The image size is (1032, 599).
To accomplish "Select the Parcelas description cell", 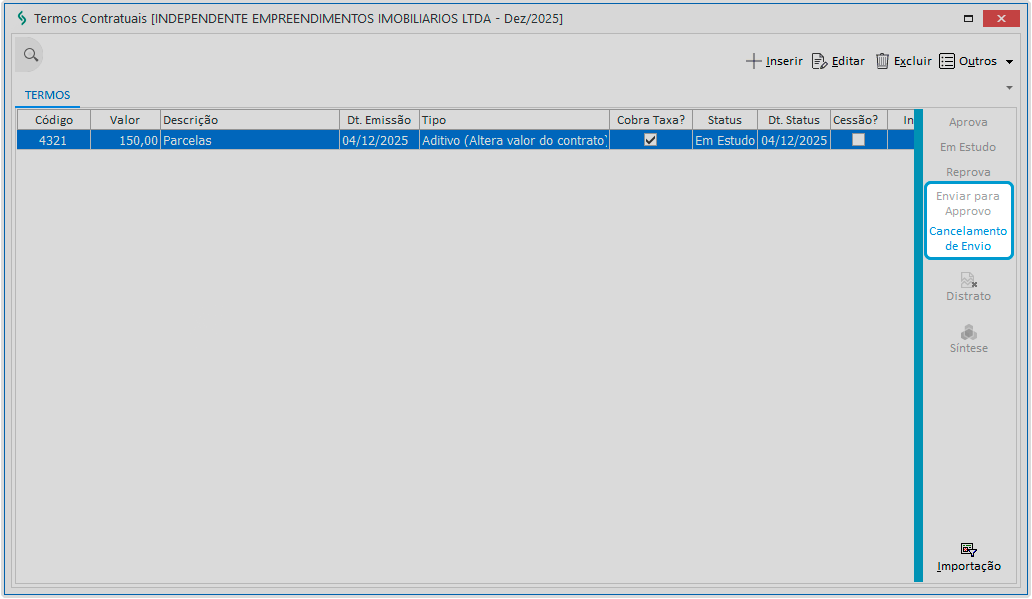I will coord(249,140).
